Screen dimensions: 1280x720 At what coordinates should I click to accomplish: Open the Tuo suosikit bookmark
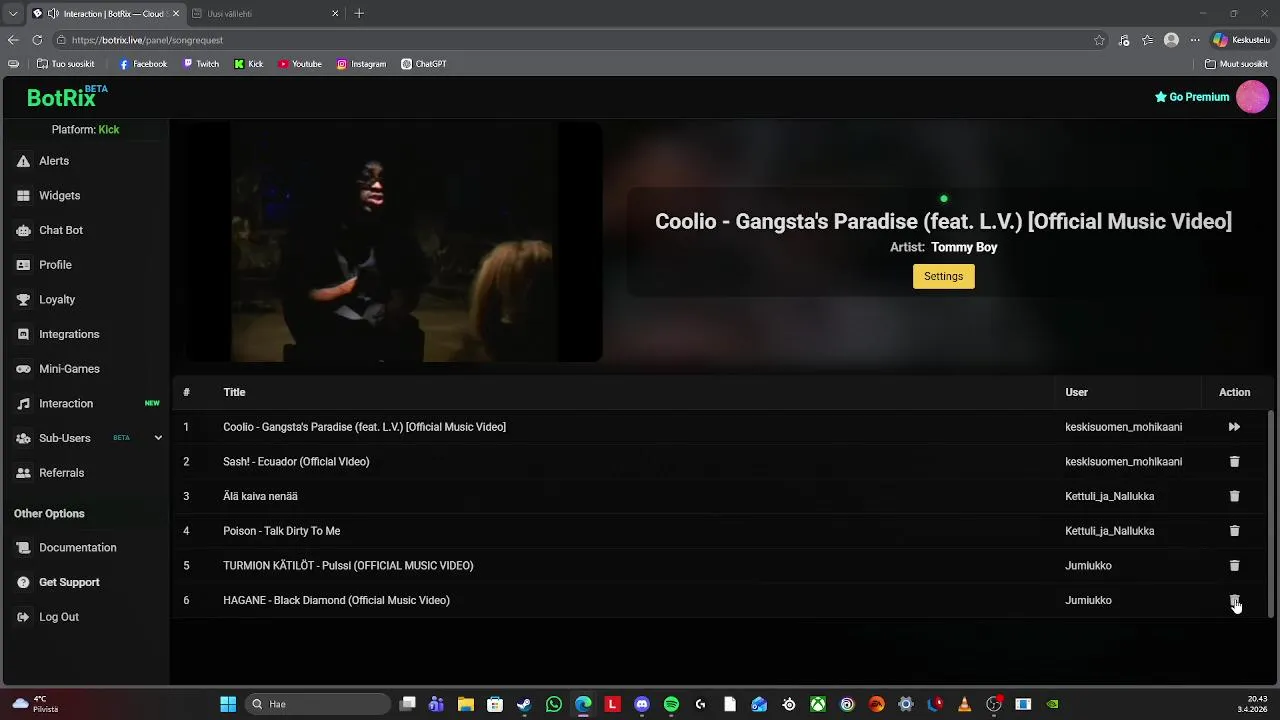(x=65, y=64)
